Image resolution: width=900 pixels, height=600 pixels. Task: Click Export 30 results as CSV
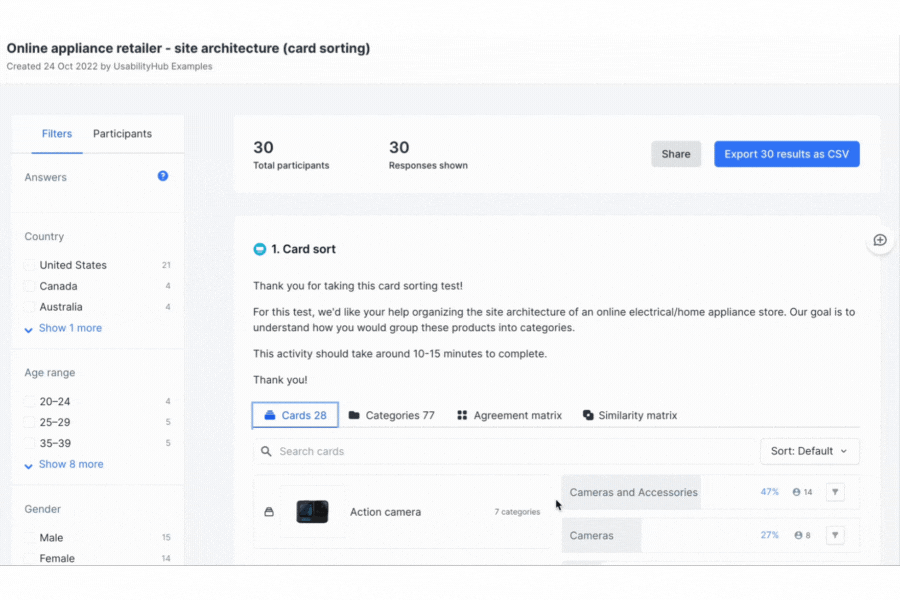click(786, 154)
